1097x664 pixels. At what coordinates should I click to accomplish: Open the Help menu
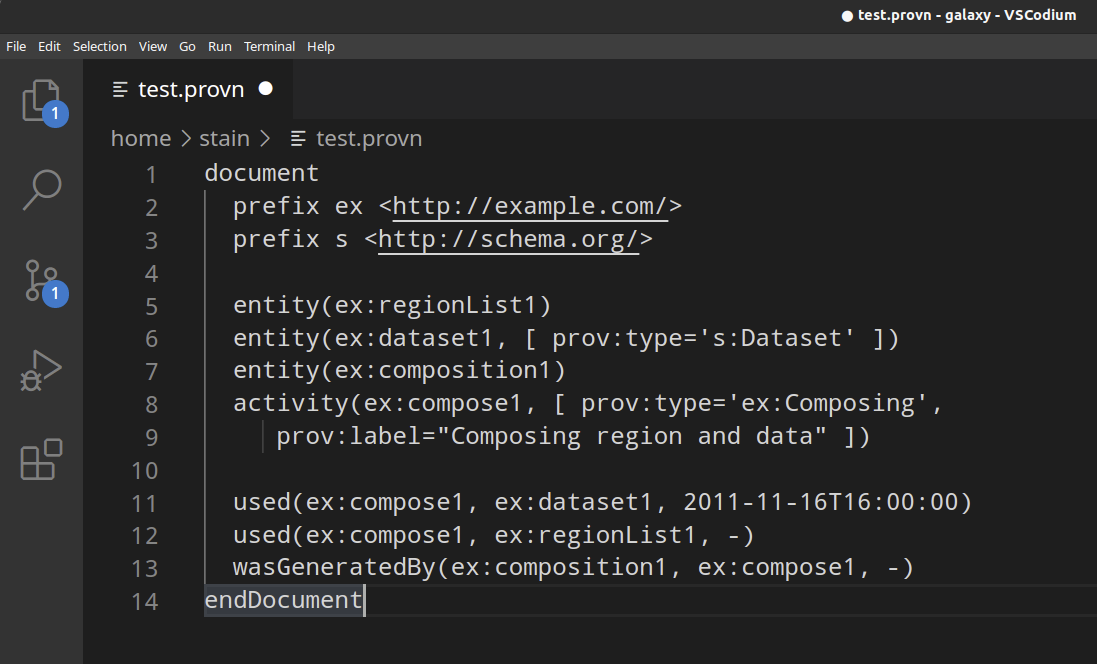(x=321, y=46)
